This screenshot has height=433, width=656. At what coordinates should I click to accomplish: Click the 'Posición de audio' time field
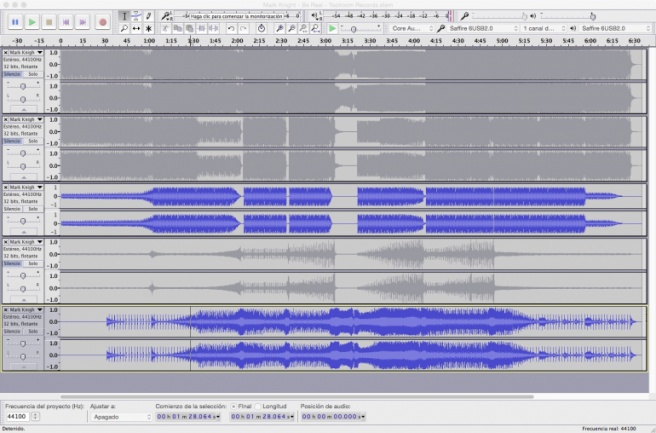[x=333, y=416]
